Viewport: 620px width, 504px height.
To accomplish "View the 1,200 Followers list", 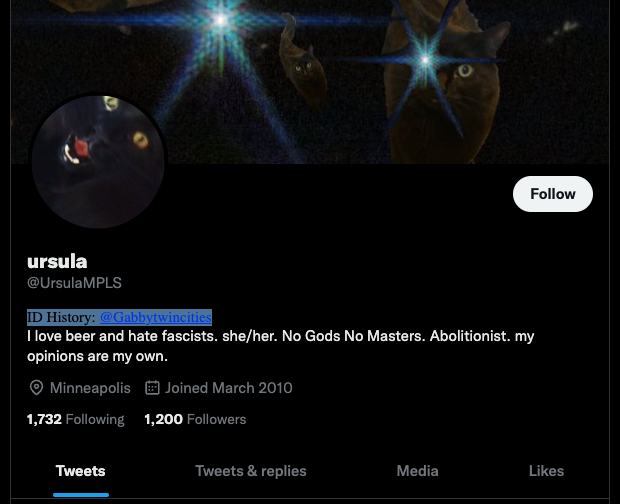I will [x=195, y=419].
